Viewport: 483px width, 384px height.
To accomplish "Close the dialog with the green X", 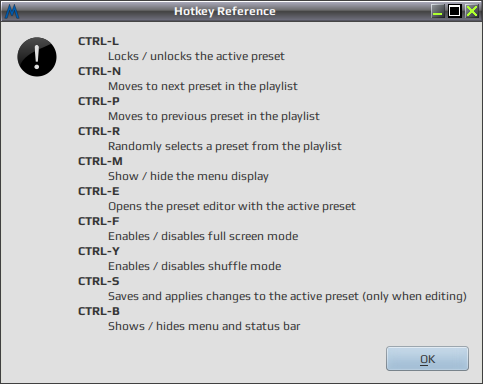I will [x=472, y=11].
